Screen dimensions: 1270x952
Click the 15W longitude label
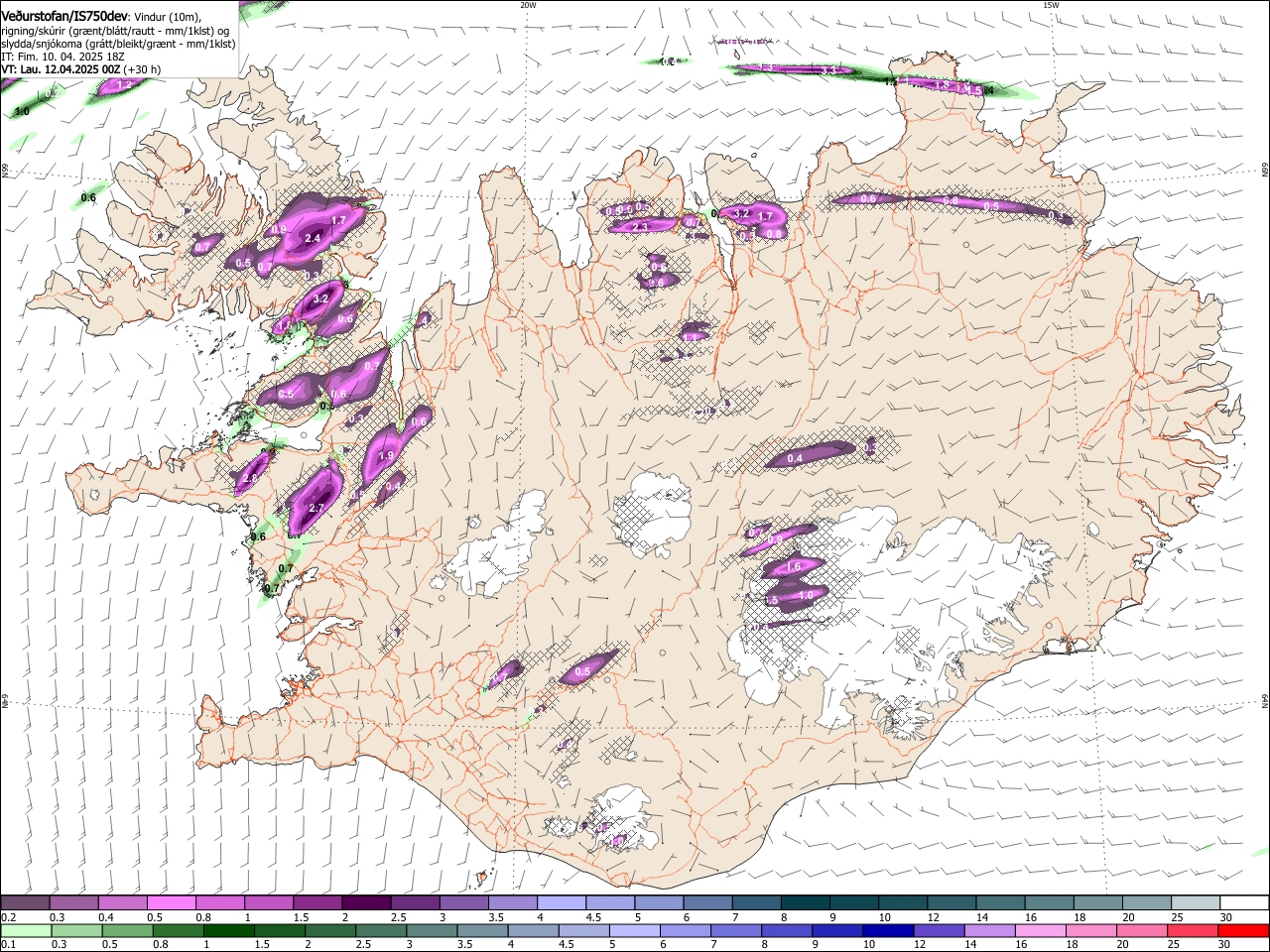pos(1051,5)
